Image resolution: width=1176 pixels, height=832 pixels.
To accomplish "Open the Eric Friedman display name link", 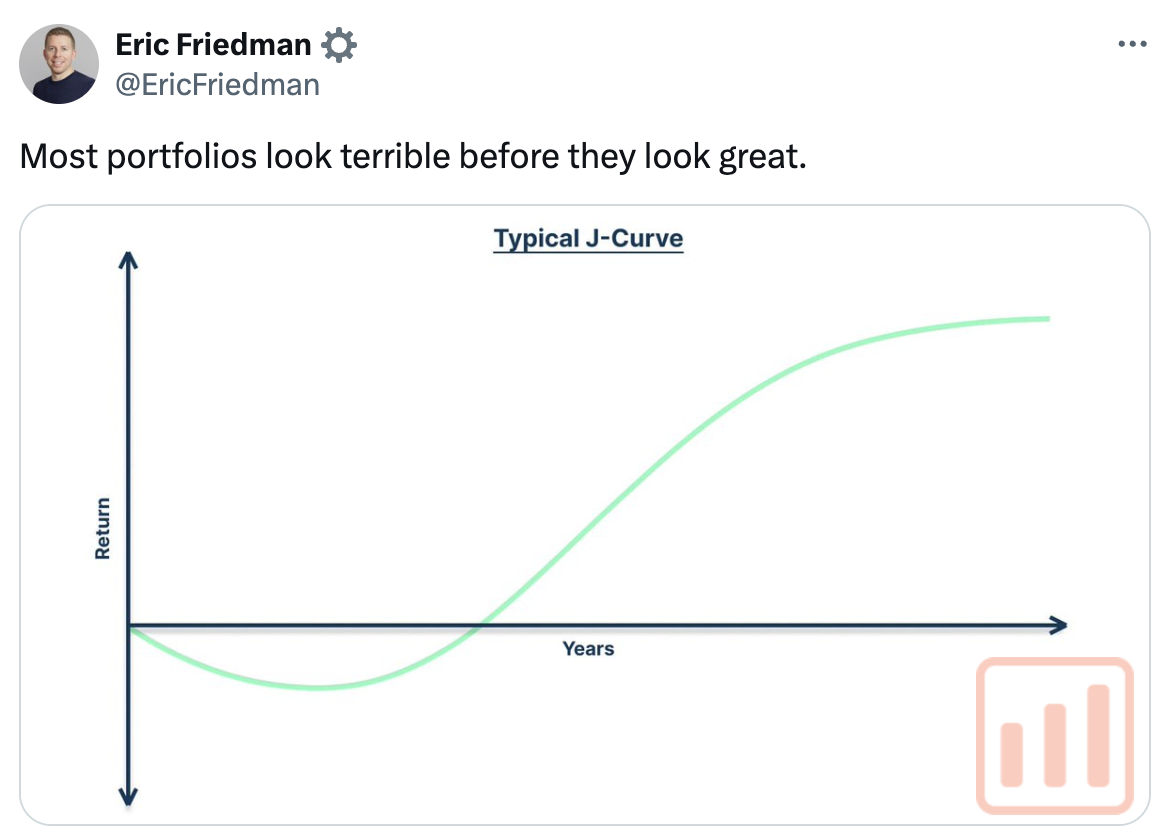I will (213, 45).
